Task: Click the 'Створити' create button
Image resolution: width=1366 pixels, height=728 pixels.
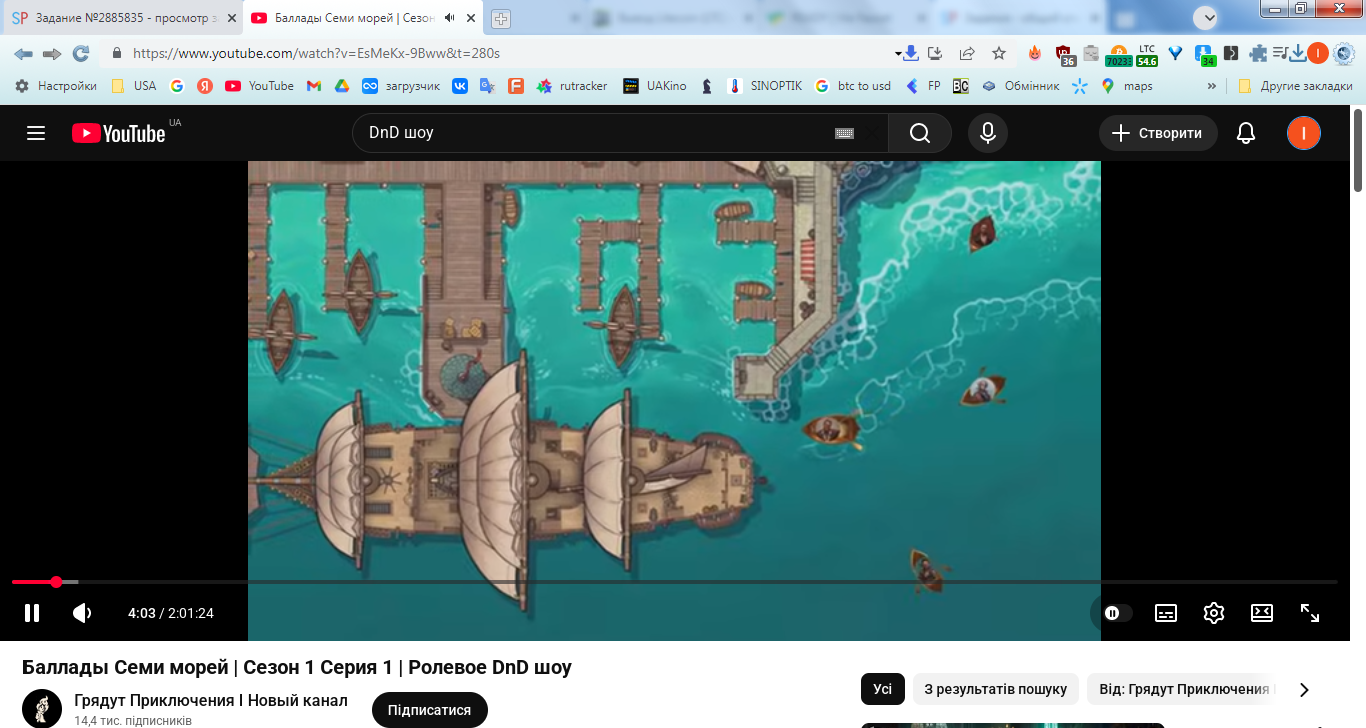Action: tap(1158, 133)
